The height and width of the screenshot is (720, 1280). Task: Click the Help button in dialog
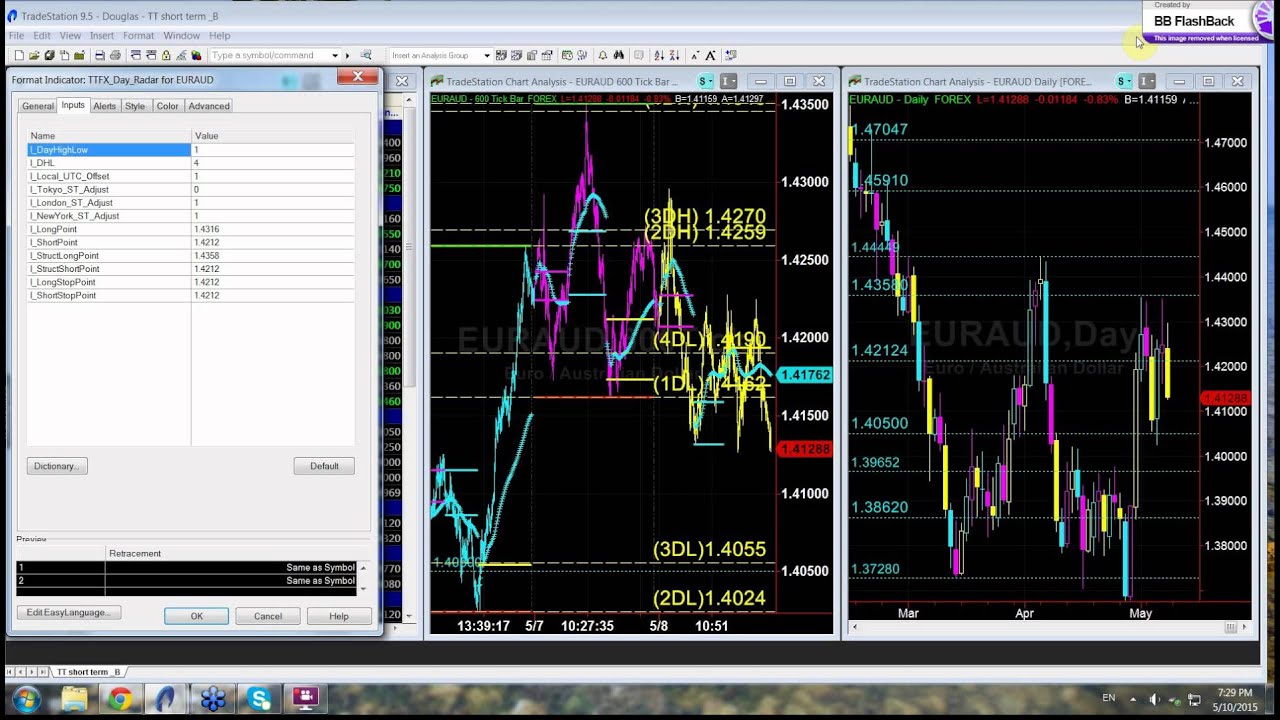339,616
